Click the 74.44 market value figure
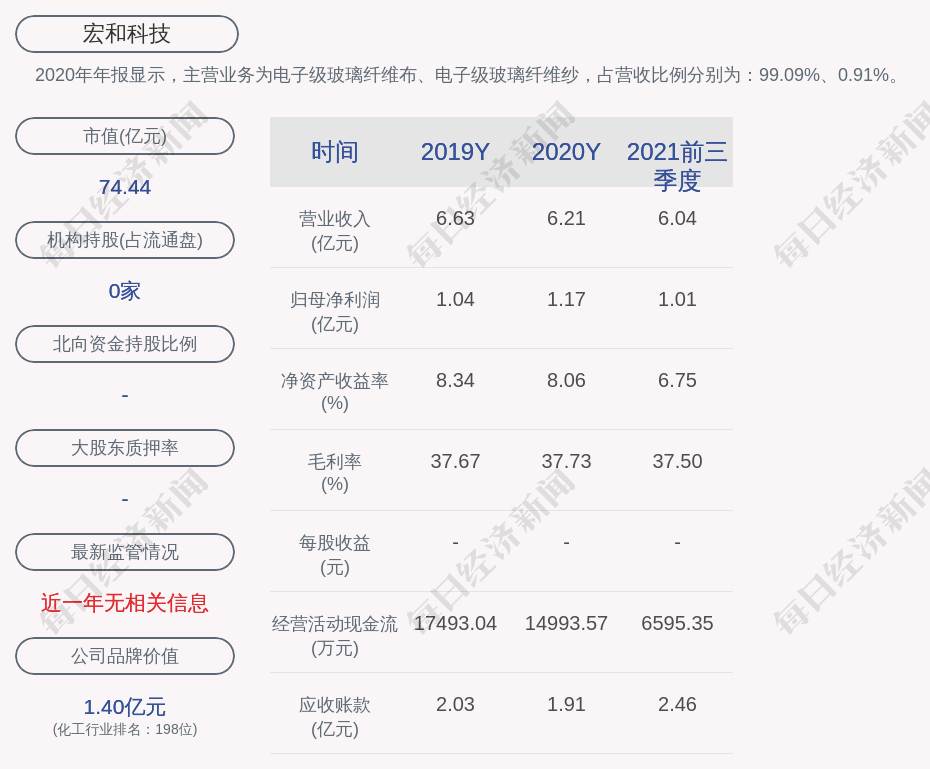930x769 pixels. (125, 187)
